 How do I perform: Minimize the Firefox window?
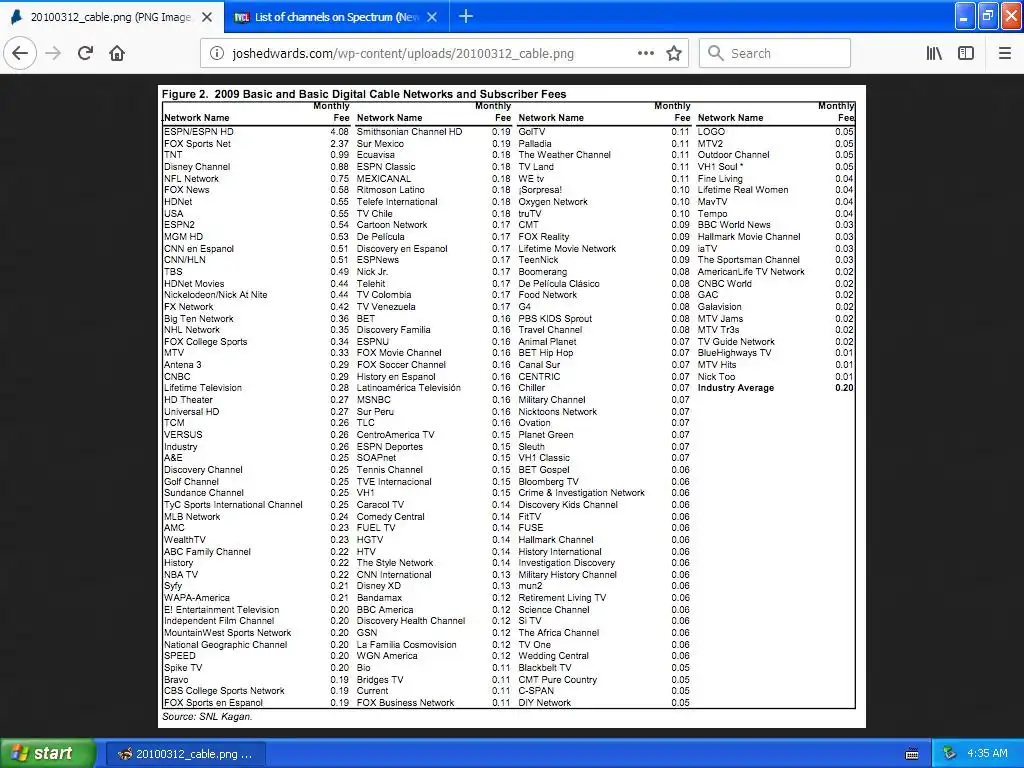click(x=965, y=16)
